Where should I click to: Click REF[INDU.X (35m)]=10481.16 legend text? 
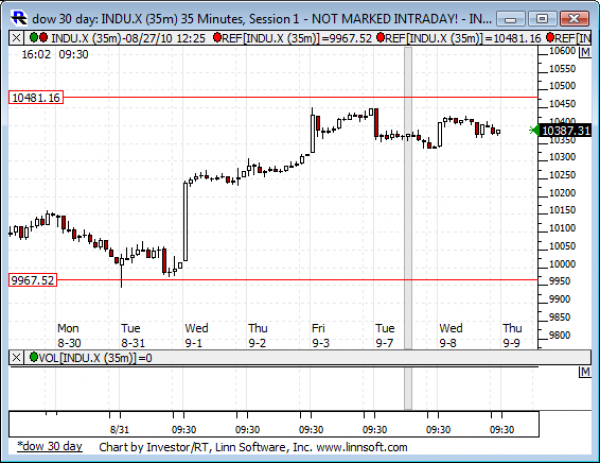click(463, 38)
